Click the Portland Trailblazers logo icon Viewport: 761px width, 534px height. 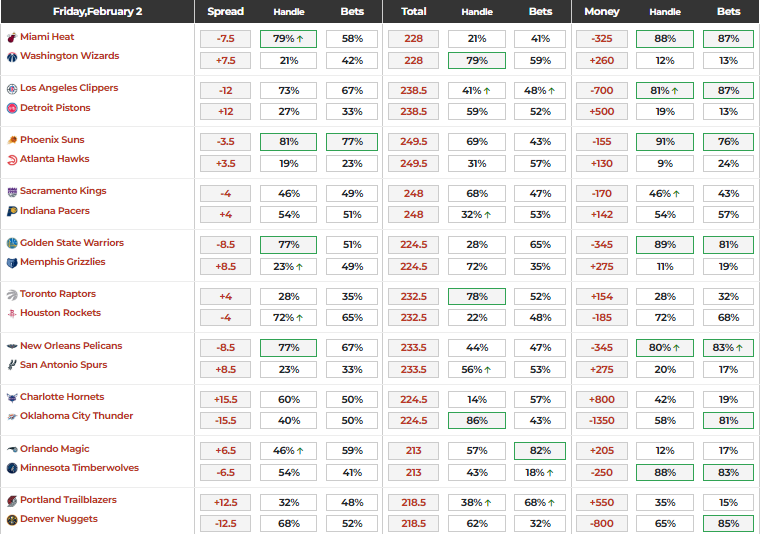12,500
